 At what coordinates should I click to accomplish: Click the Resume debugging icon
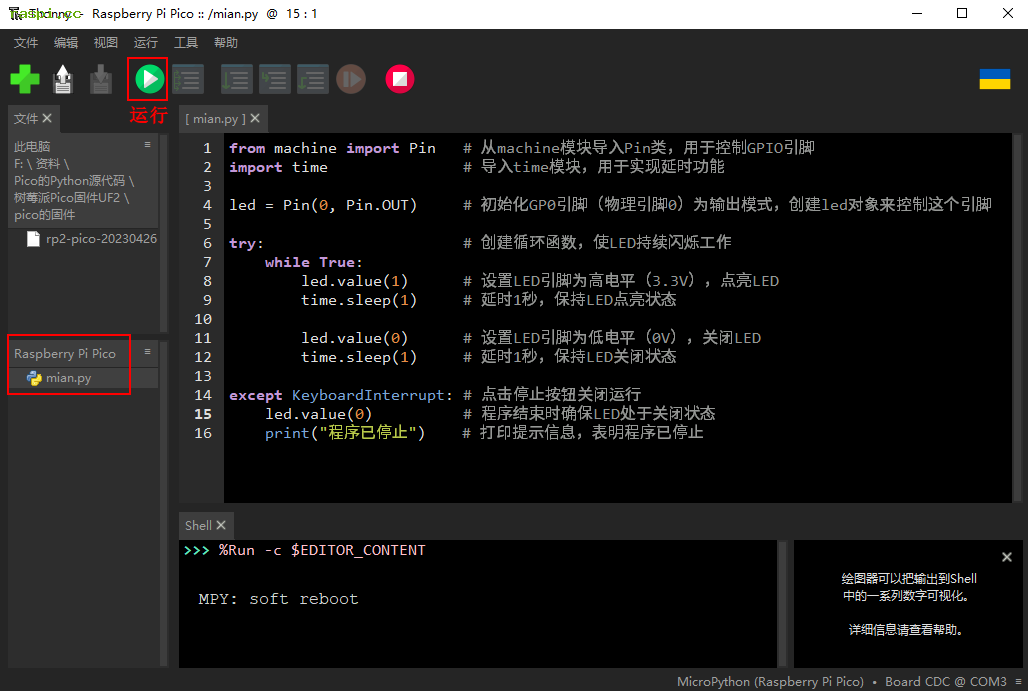351,79
